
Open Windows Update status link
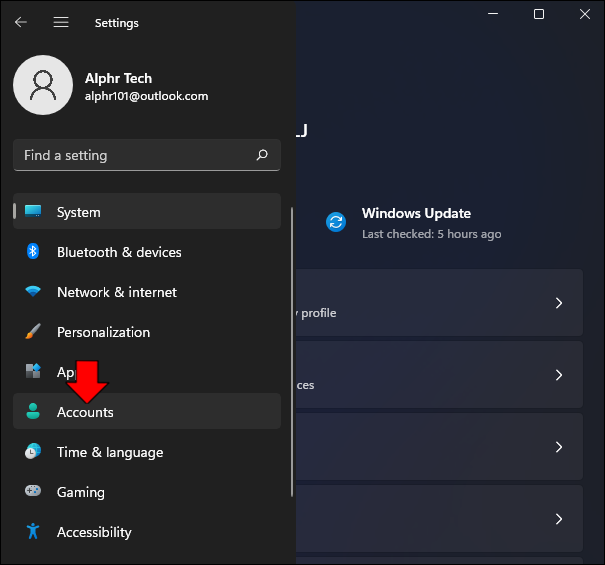(x=414, y=223)
